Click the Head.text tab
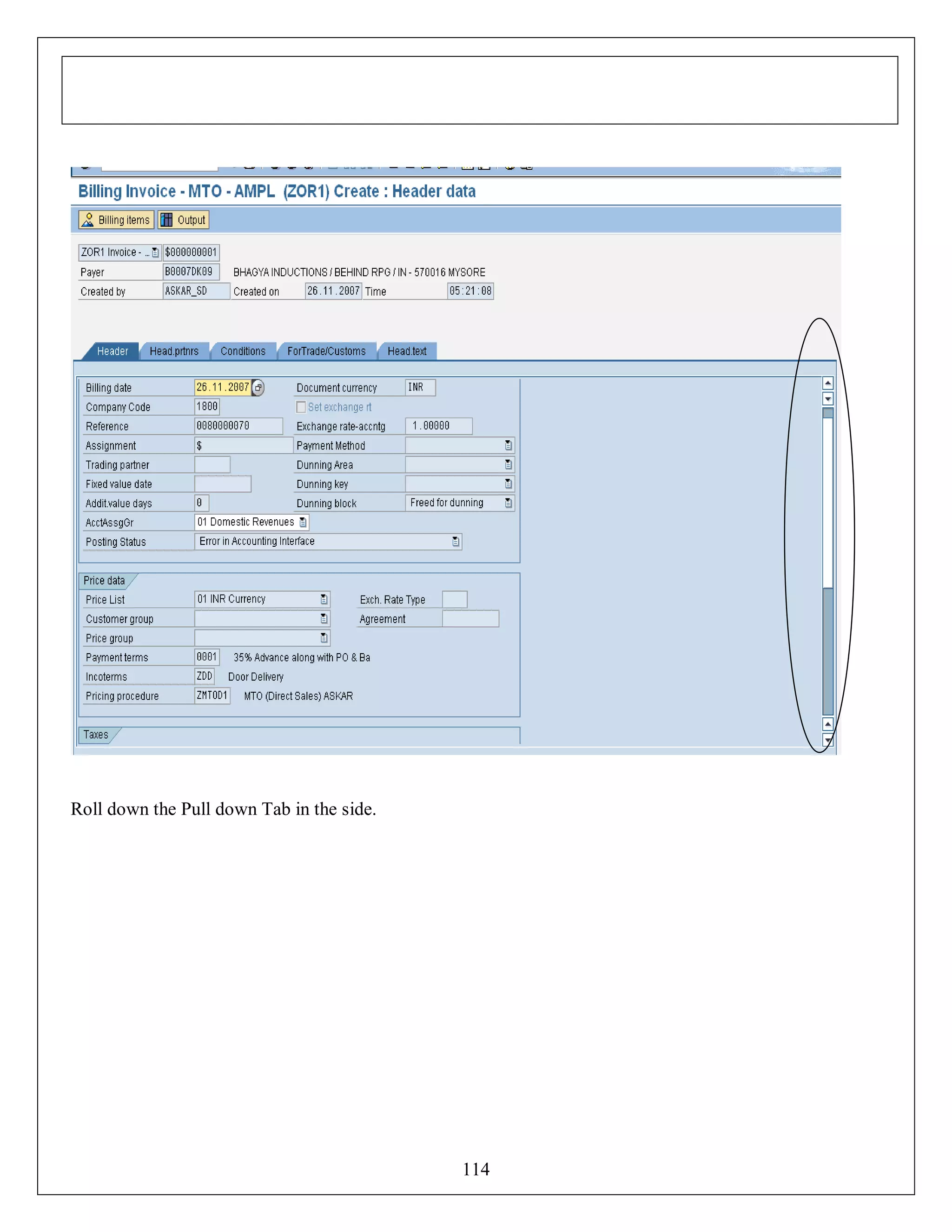 point(407,351)
